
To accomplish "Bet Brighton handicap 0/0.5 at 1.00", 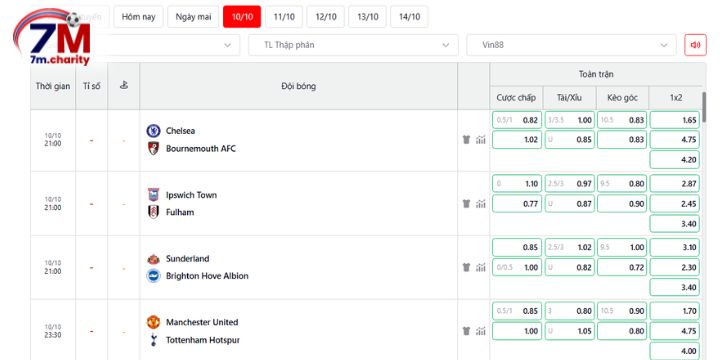I will (517, 267).
